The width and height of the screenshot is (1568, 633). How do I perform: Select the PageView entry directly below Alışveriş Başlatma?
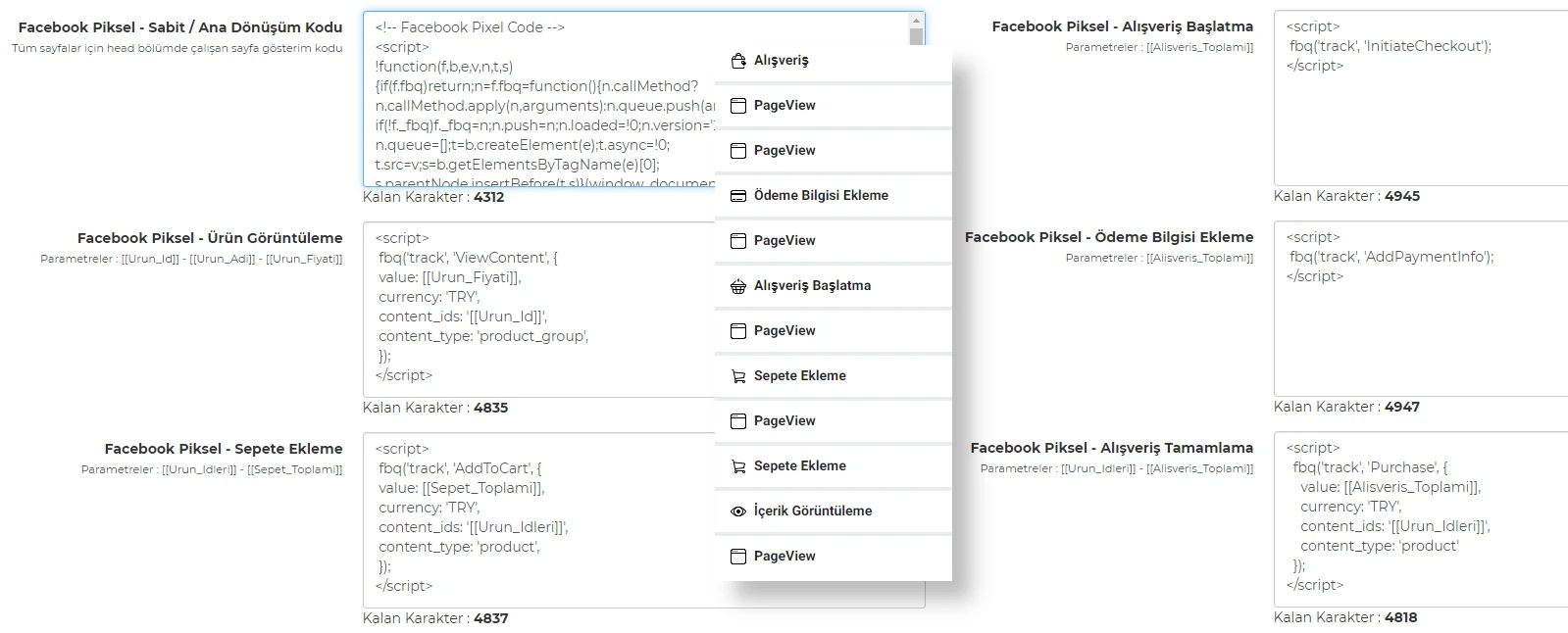[x=784, y=331]
